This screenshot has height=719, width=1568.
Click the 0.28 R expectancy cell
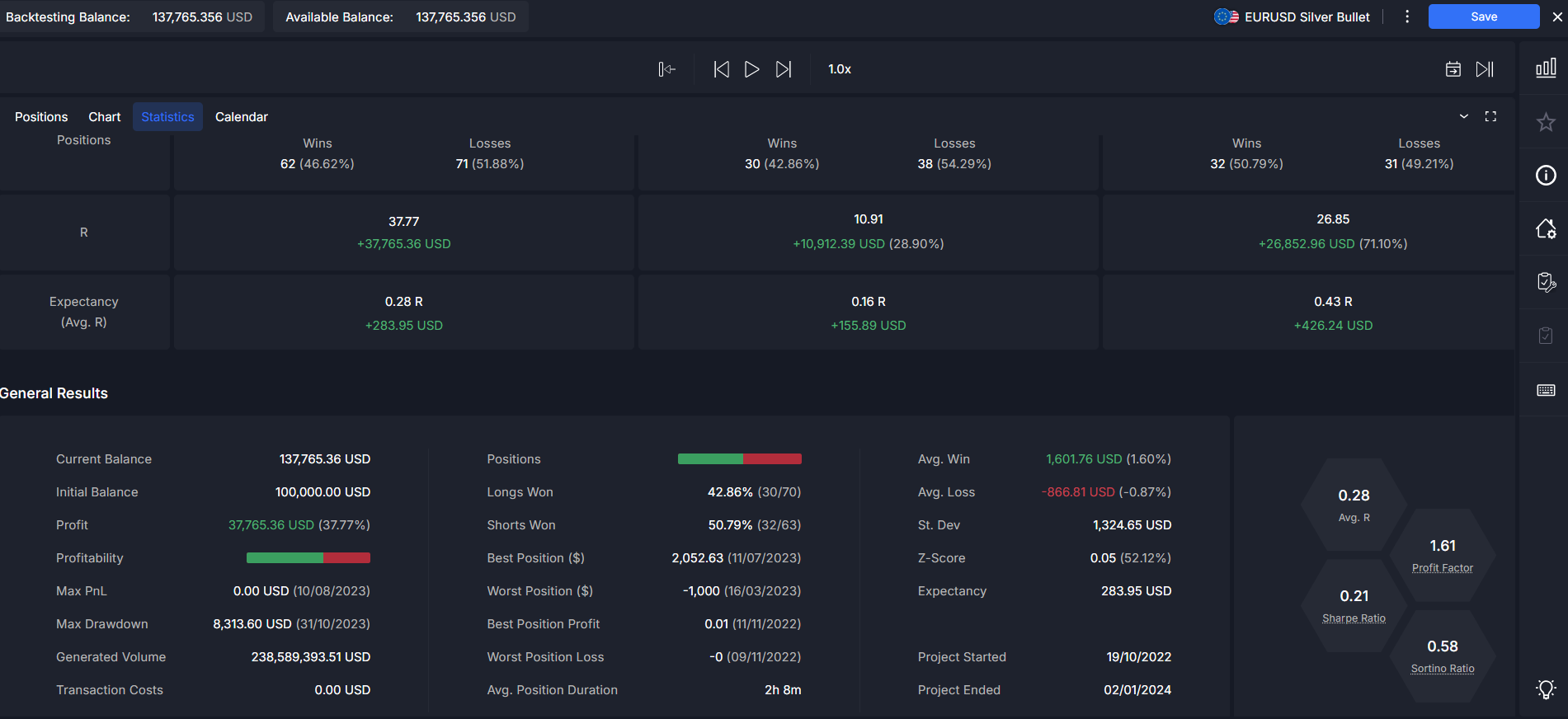403,313
